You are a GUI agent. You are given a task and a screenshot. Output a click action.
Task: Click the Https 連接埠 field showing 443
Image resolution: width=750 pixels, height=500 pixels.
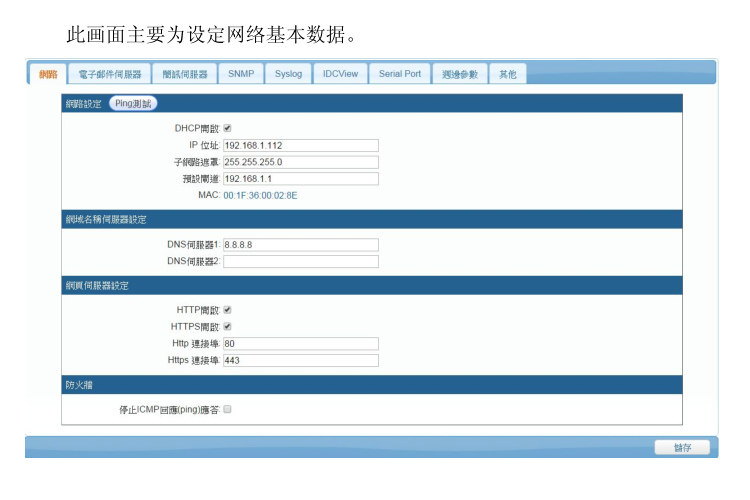301,360
